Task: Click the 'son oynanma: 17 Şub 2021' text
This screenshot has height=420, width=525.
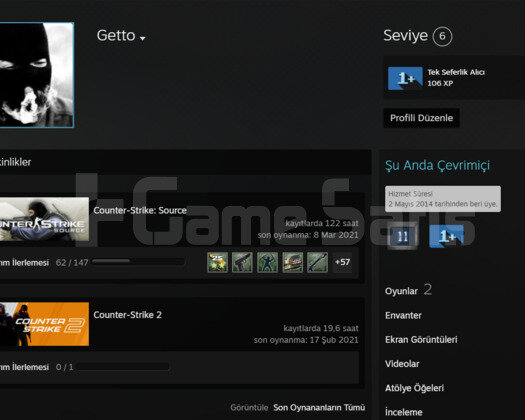Action: click(x=306, y=340)
